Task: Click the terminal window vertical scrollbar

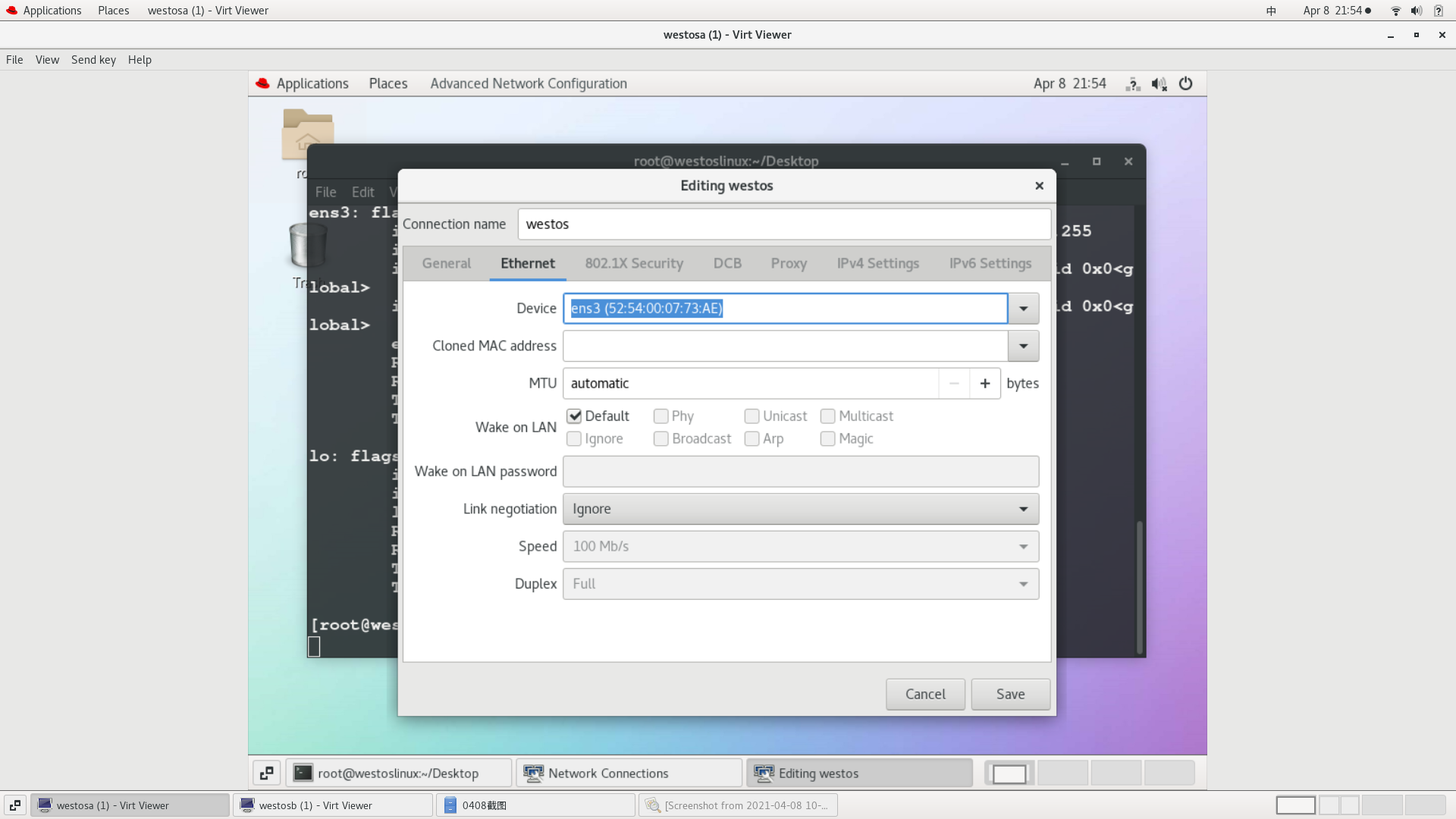Action: pos(1139,588)
